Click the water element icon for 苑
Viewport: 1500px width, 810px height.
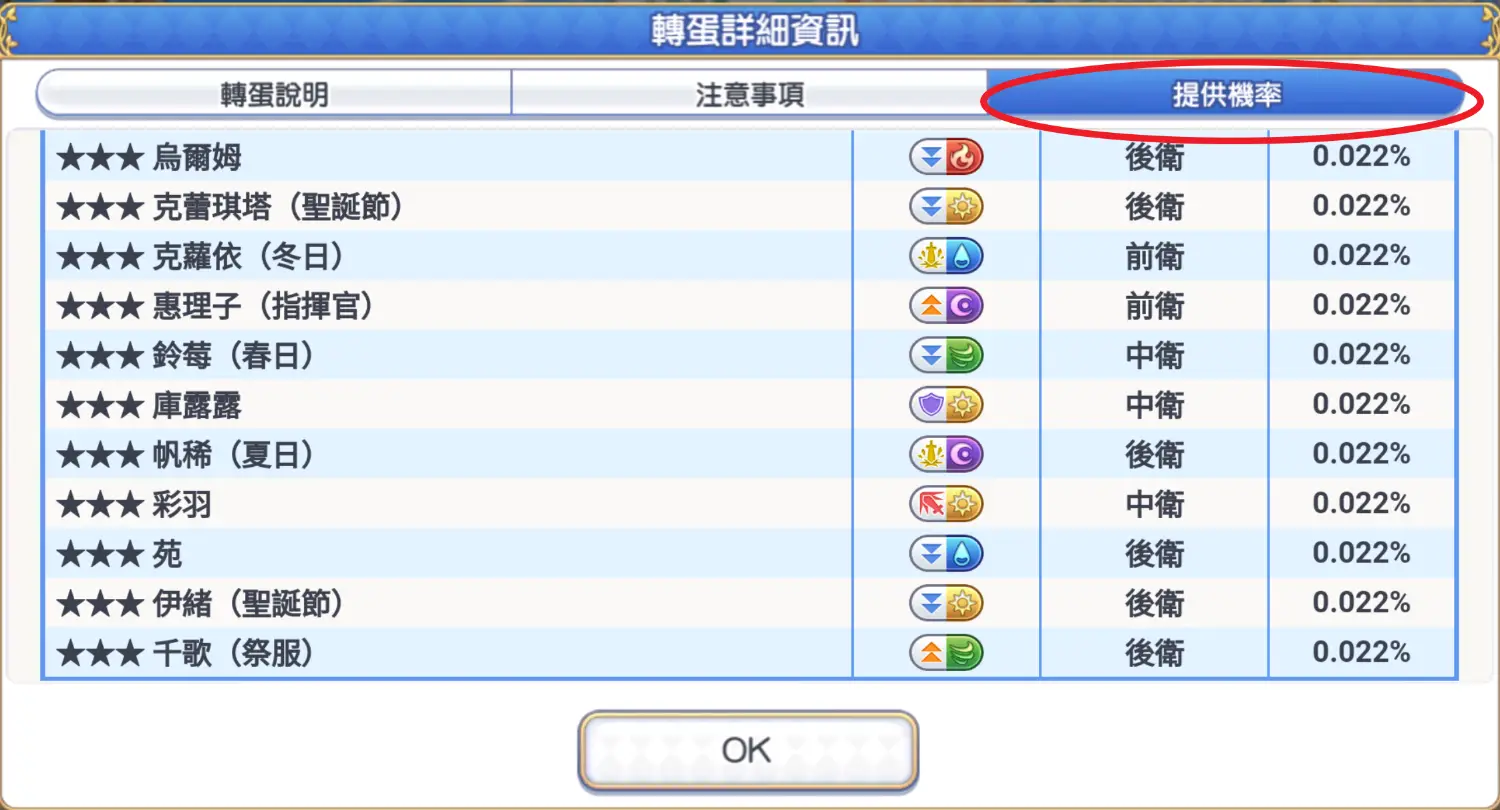(965, 554)
